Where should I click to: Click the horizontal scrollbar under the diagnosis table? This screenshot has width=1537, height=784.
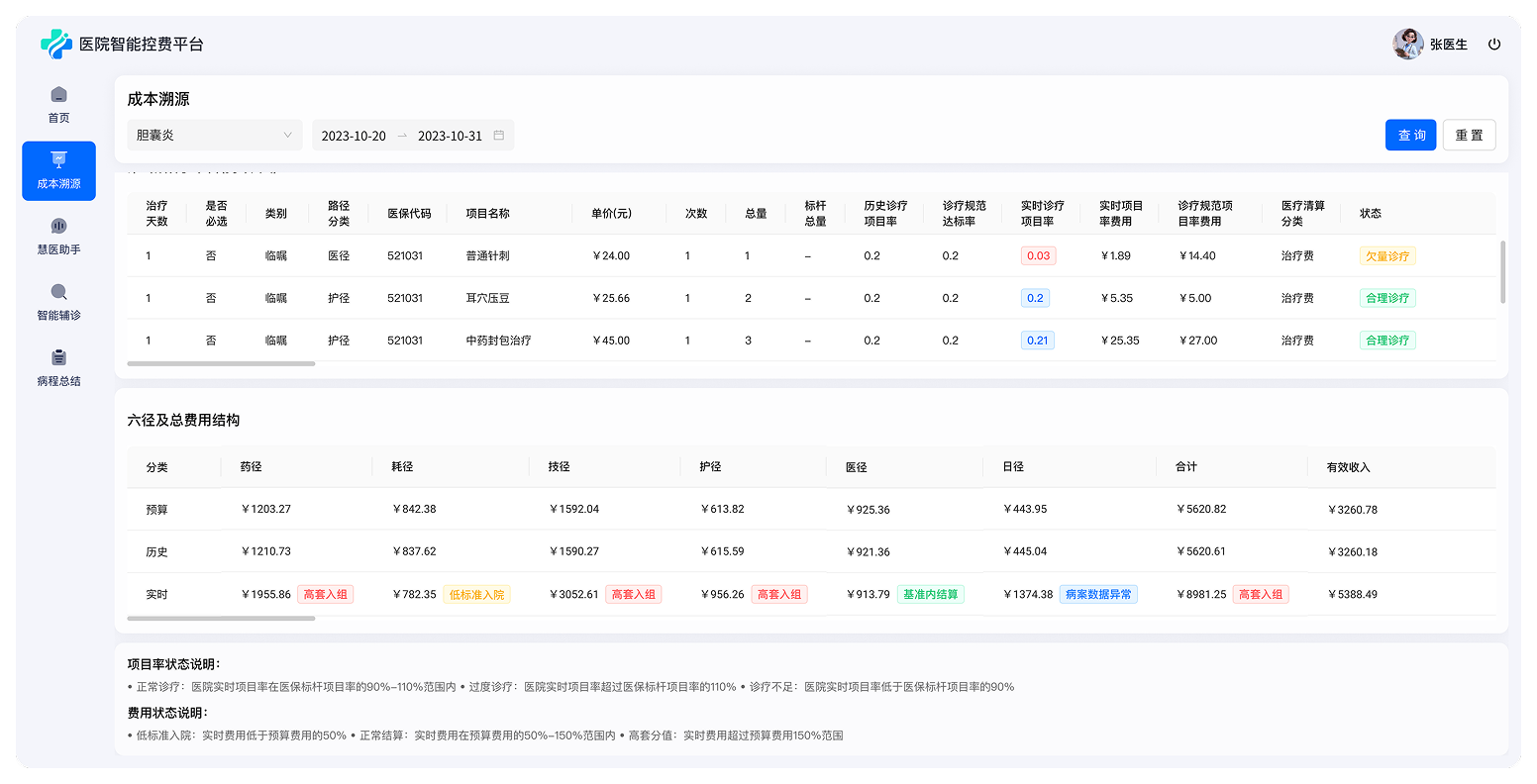pyautogui.click(x=220, y=363)
